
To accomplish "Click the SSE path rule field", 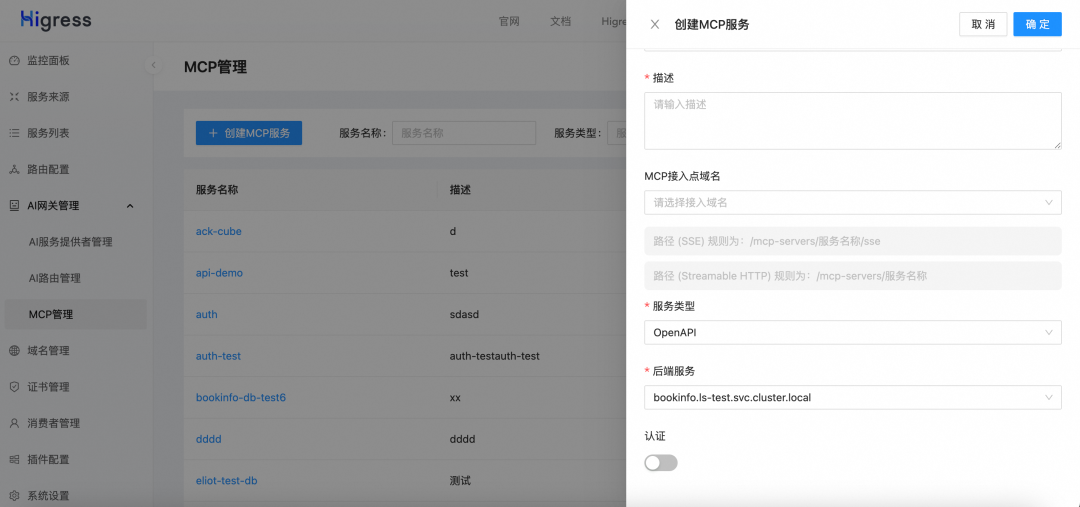I will pyautogui.click(x=853, y=241).
